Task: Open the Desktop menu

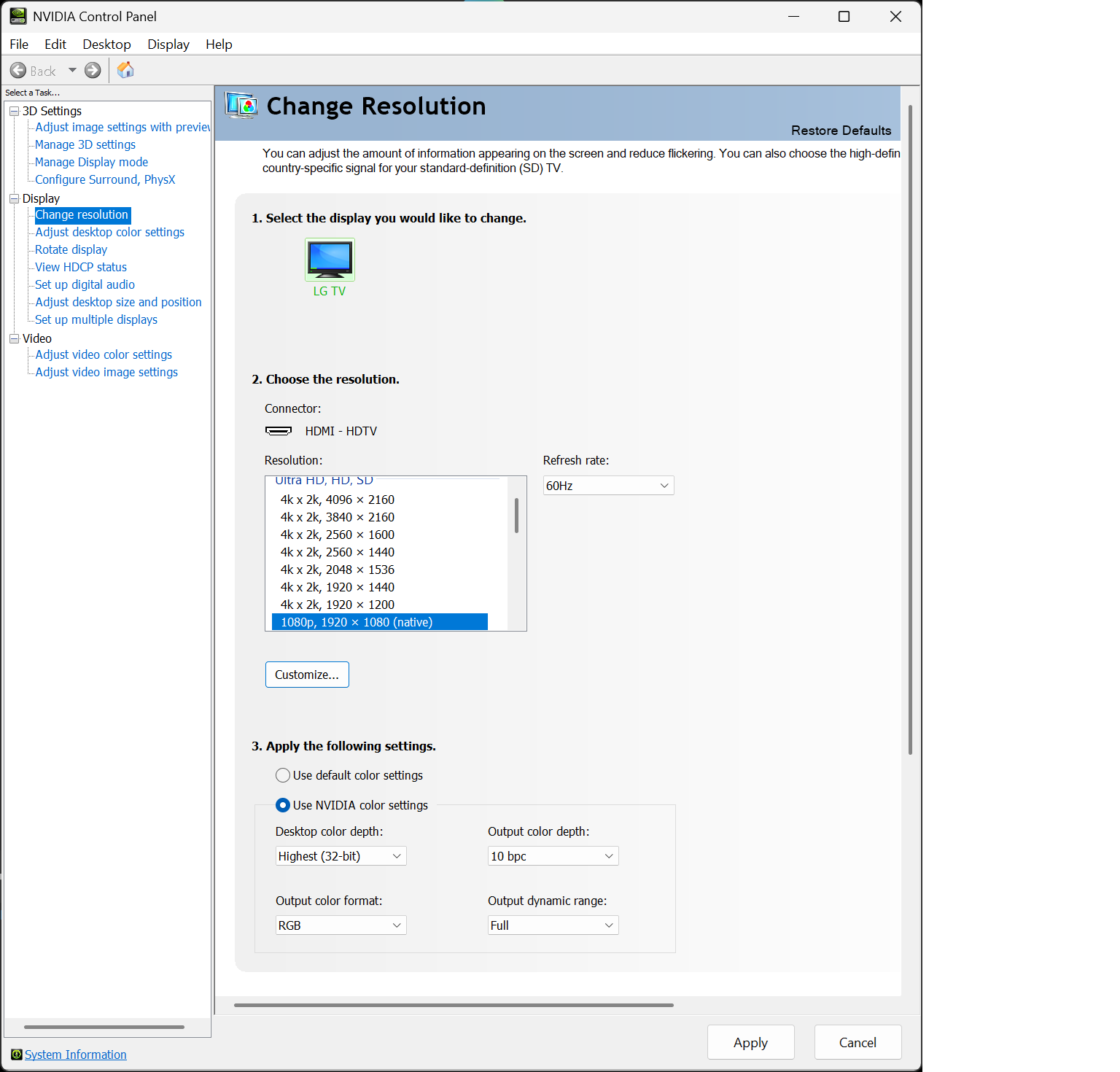Action: click(106, 44)
